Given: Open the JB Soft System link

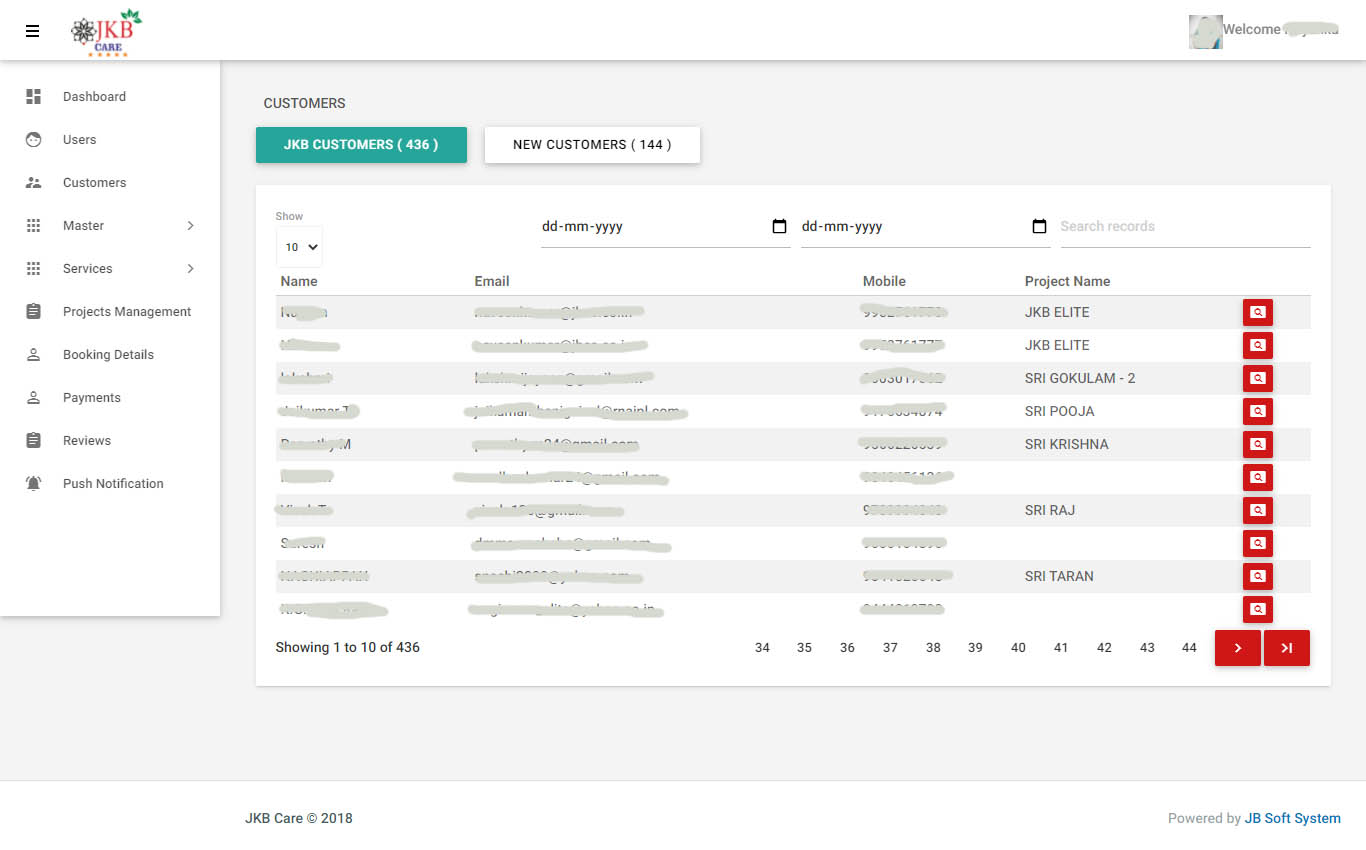Looking at the screenshot, I should [x=1292, y=818].
